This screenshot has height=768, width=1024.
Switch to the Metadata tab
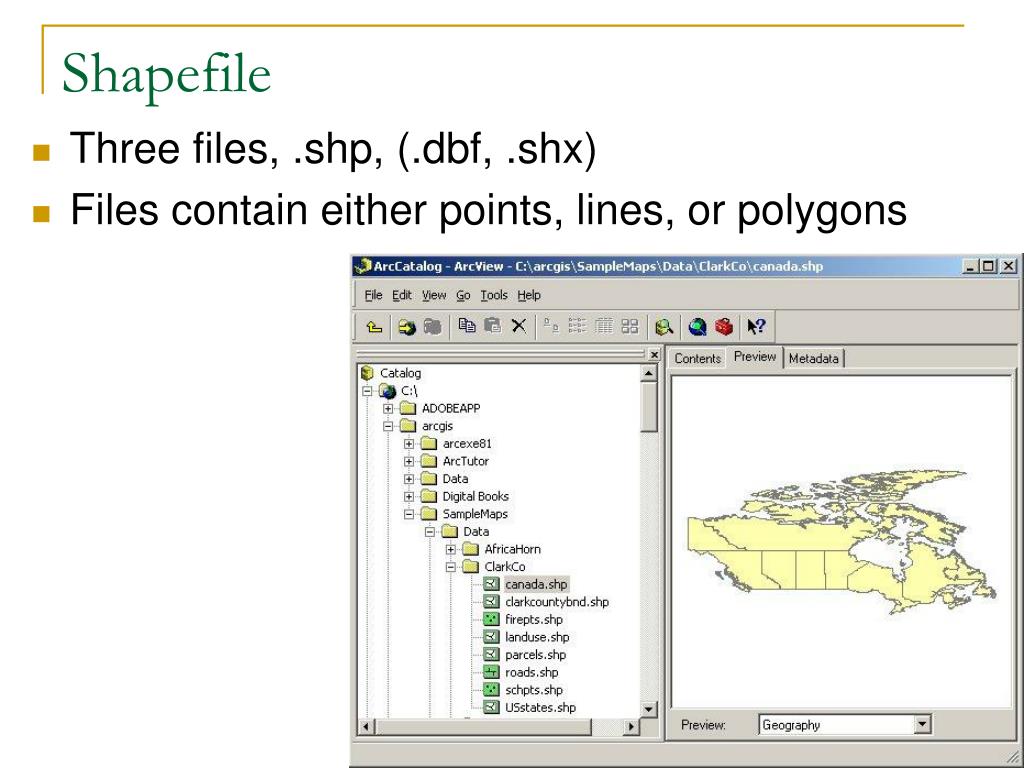click(813, 359)
